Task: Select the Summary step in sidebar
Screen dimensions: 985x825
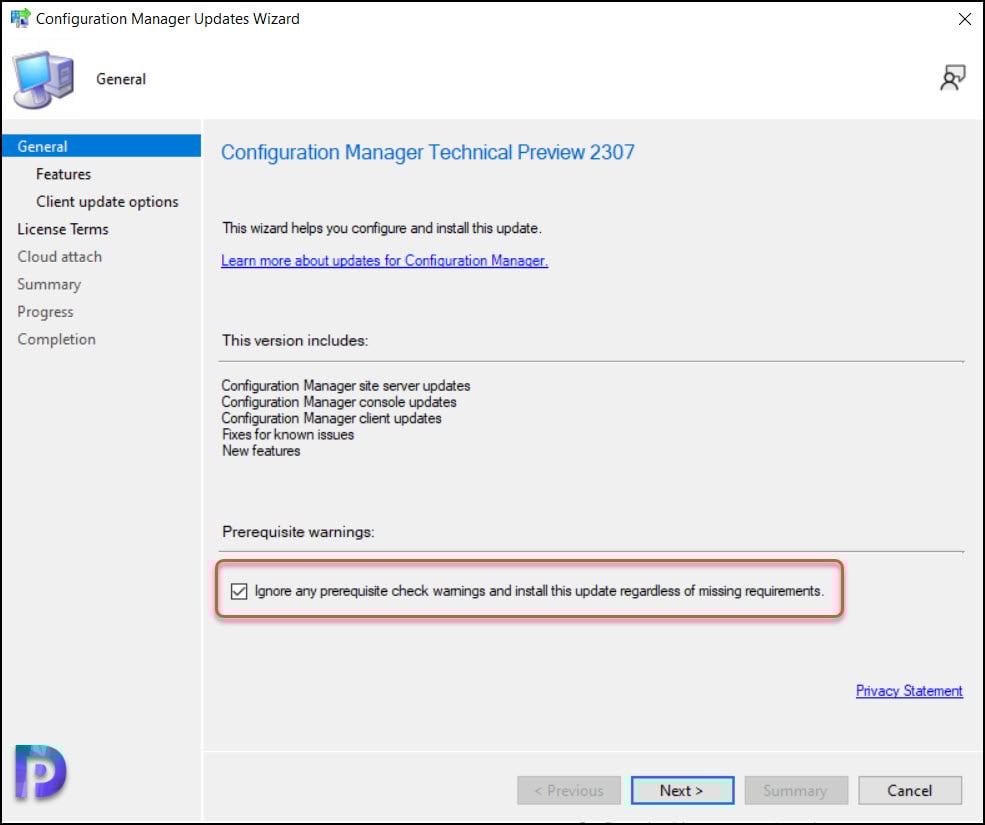Action: click(49, 285)
